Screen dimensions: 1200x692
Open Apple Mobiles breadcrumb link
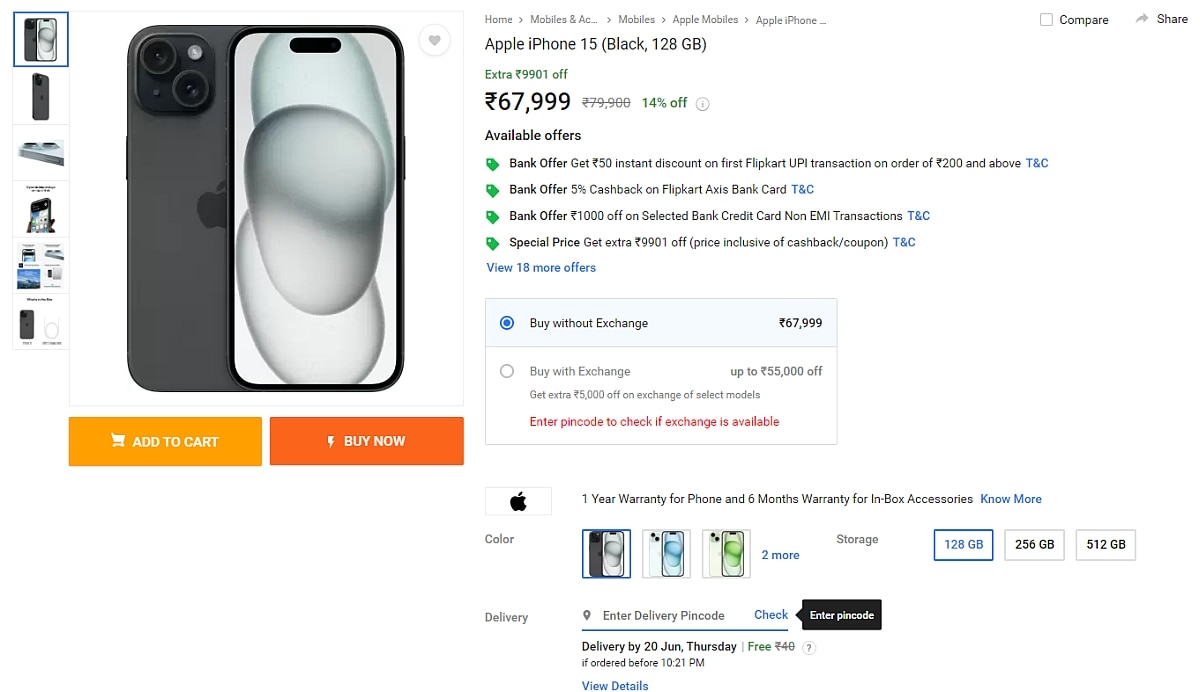click(x=705, y=20)
